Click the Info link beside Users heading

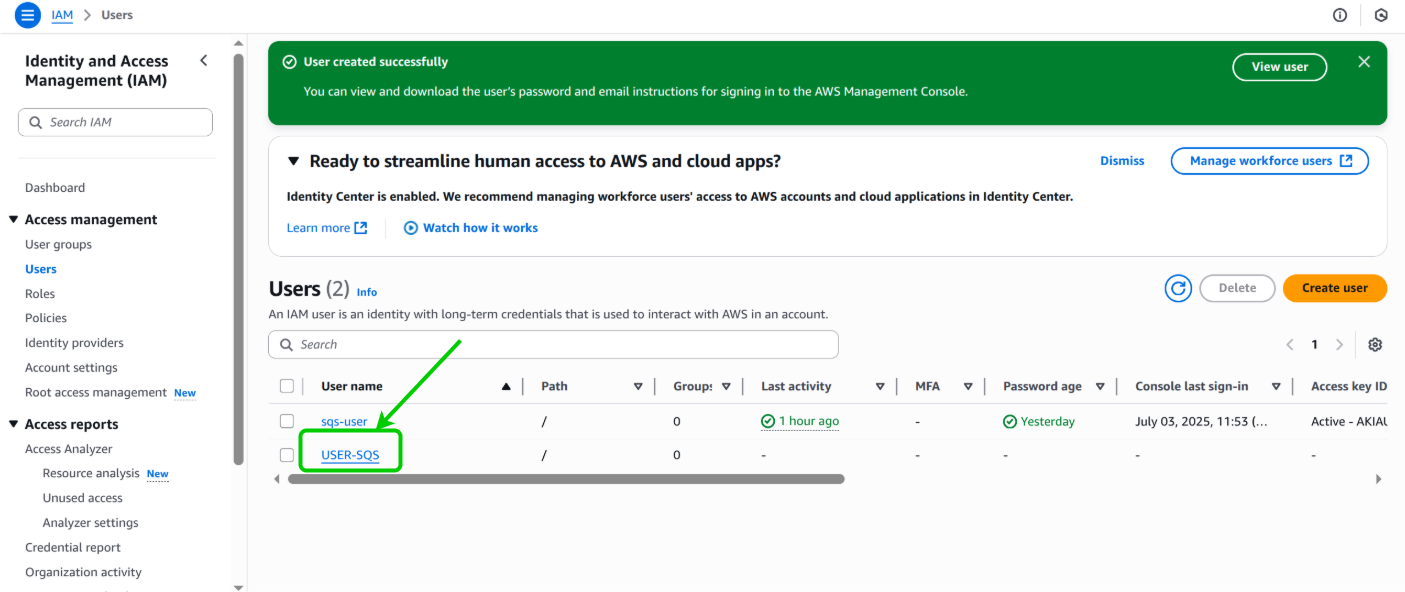tap(367, 292)
